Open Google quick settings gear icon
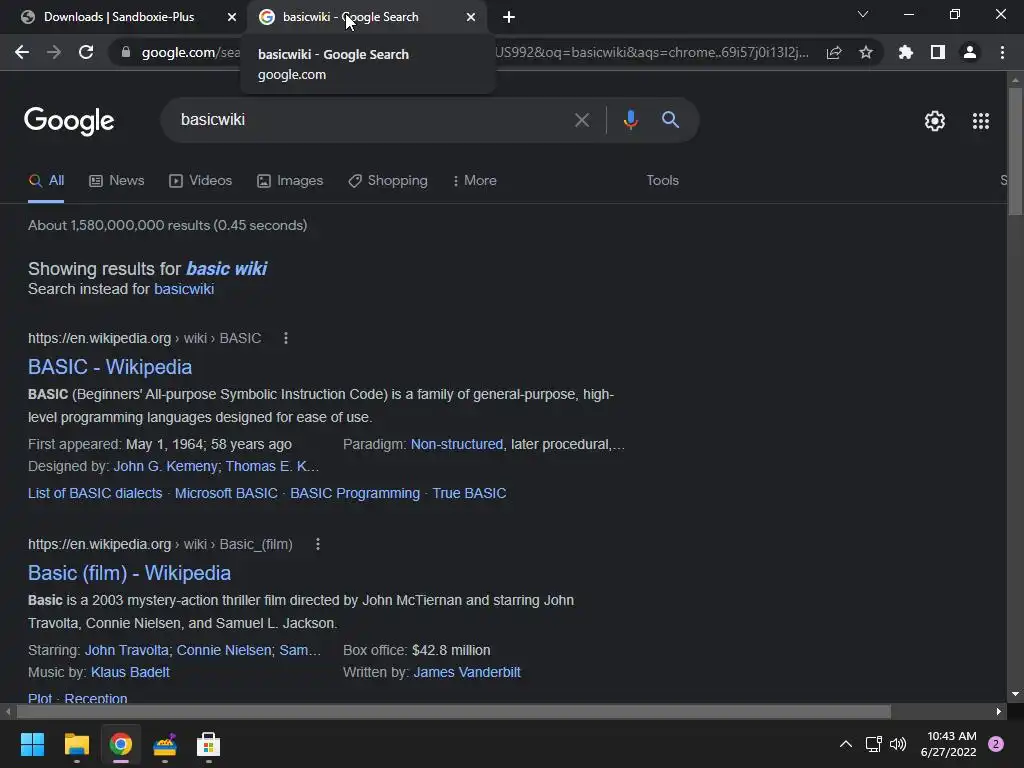This screenshot has height=768, width=1024. 935,121
